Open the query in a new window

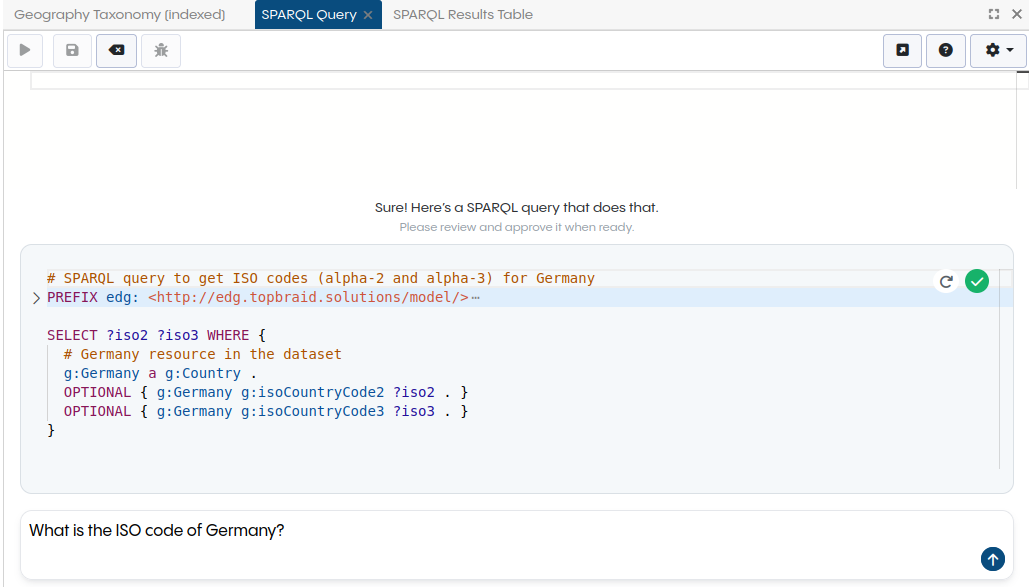click(x=901, y=50)
